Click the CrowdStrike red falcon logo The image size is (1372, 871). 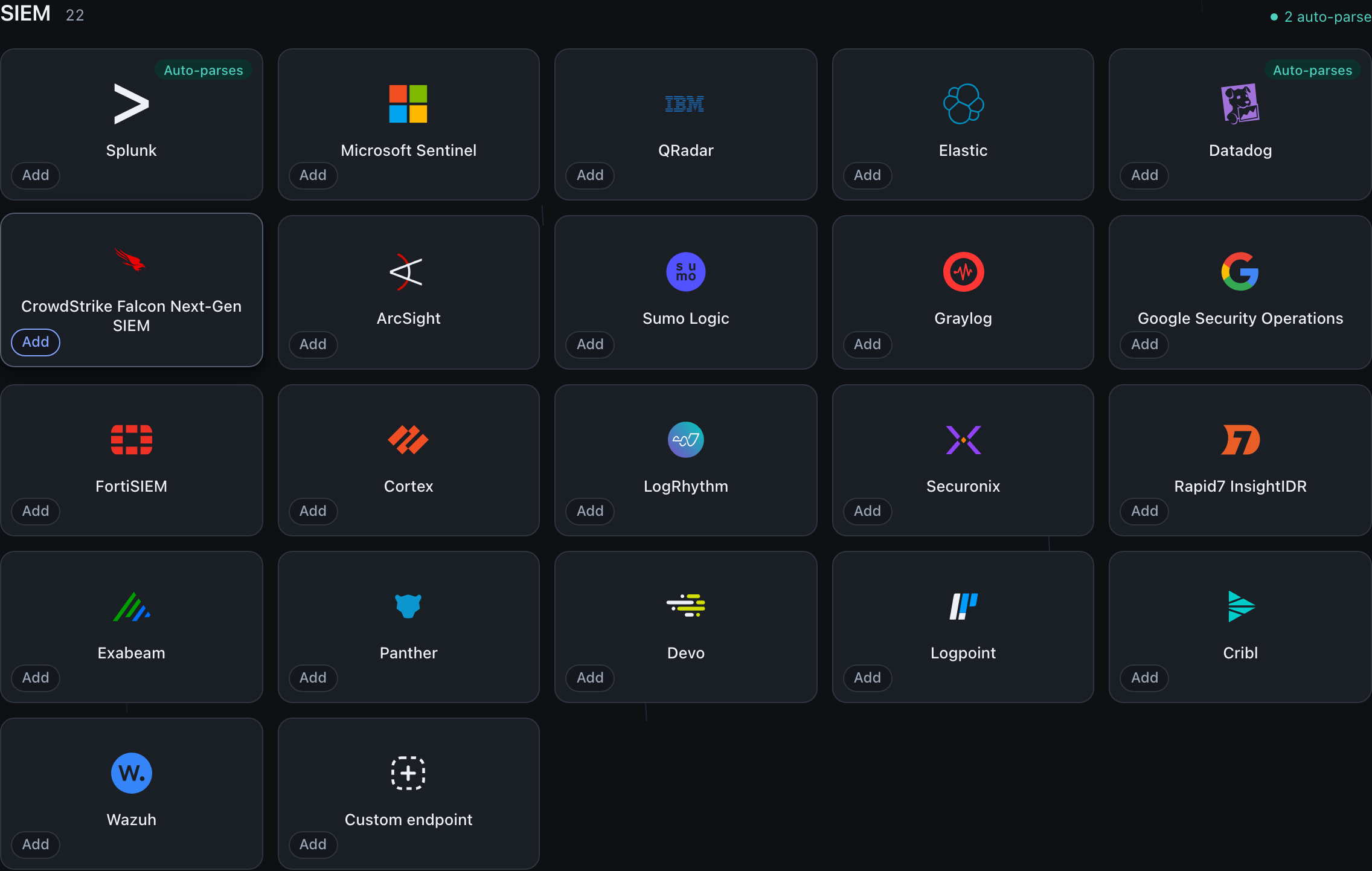(x=130, y=260)
